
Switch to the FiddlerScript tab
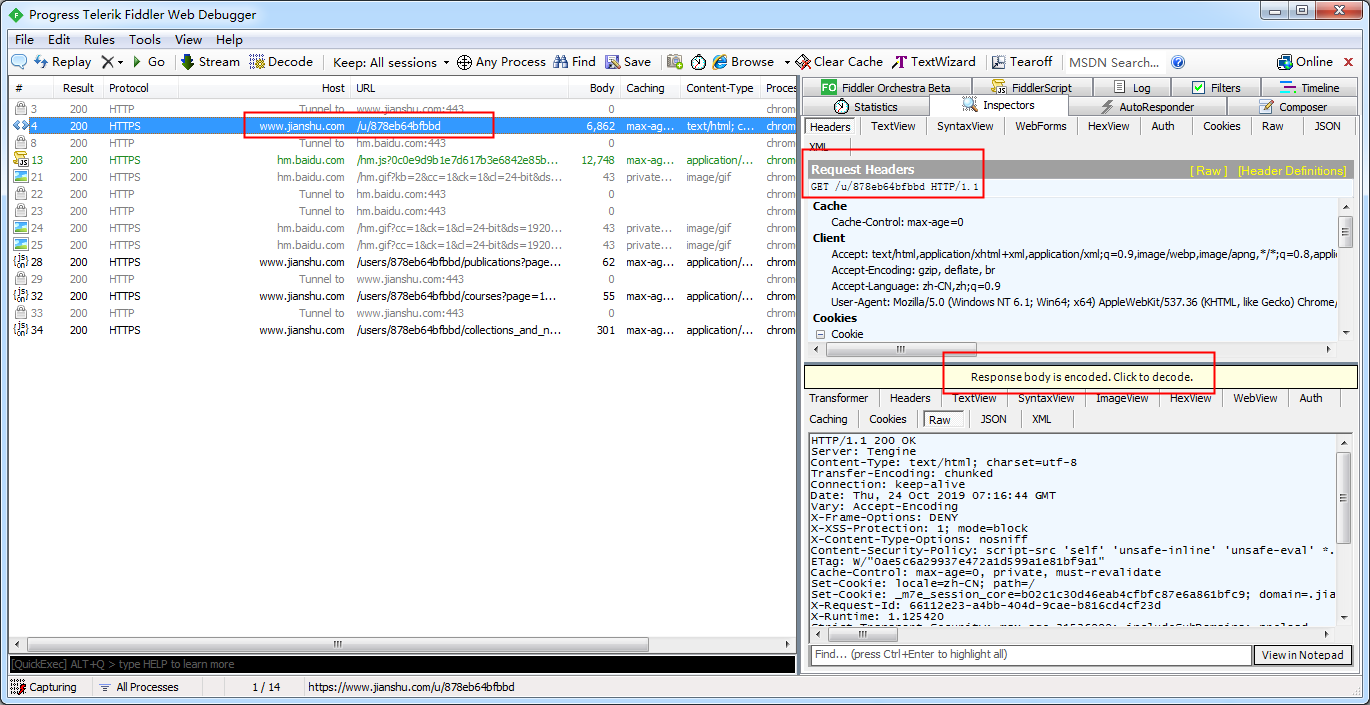1031,87
